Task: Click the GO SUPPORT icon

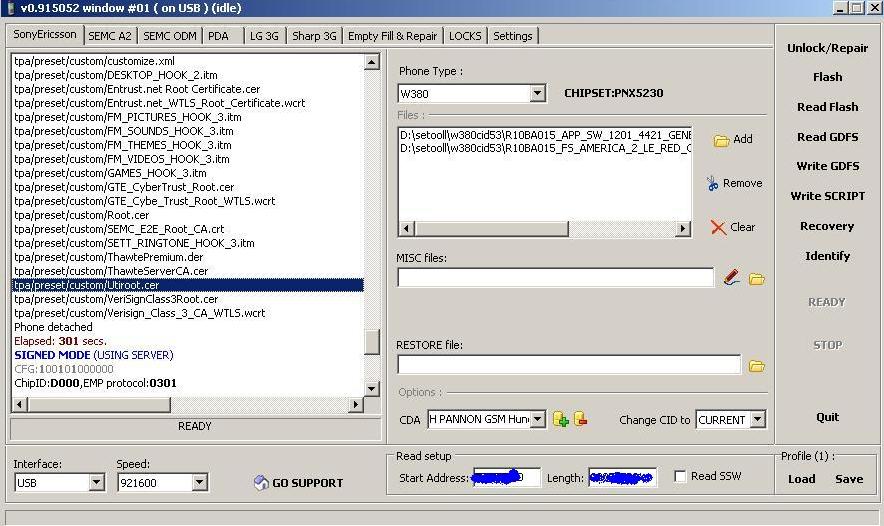Action: click(x=261, y=483)
